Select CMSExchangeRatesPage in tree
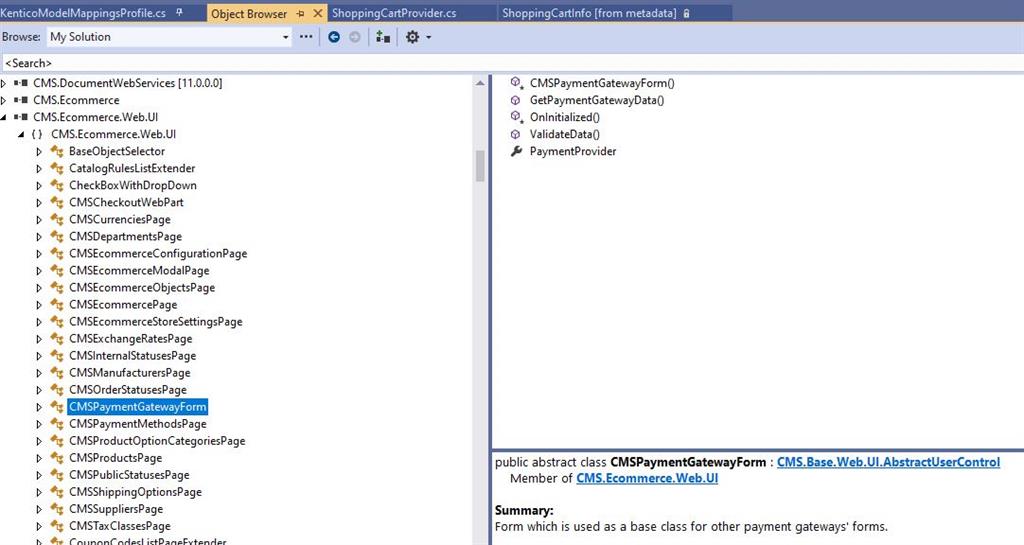1024x545 pixels. coord(131,339)
